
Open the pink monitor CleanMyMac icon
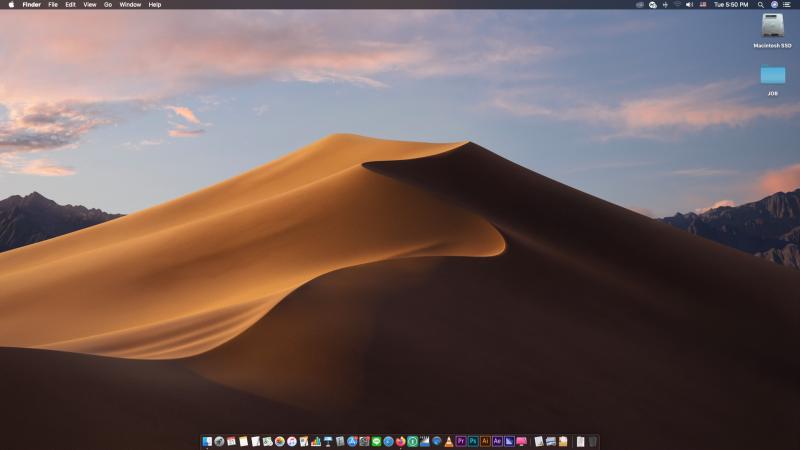[x=521, y=441]
